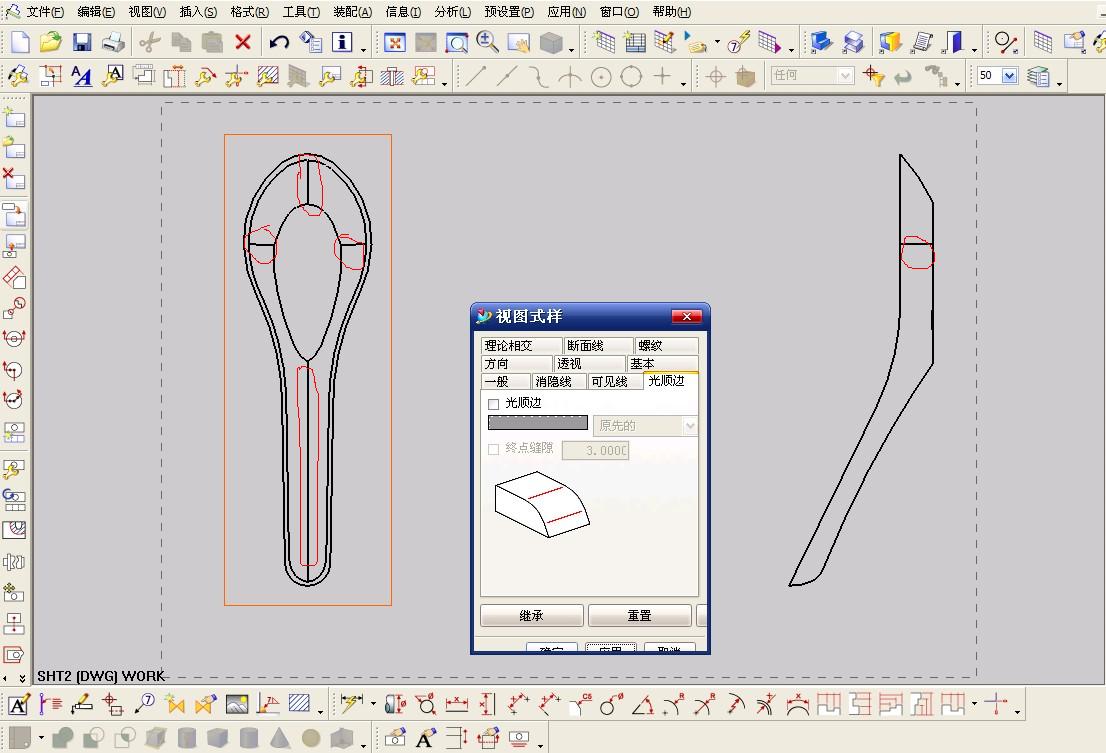The image size is (1106, 753).
Task: Undo the last action with the arrow icon
Action: pyautogui.click(x=279, y=42)
